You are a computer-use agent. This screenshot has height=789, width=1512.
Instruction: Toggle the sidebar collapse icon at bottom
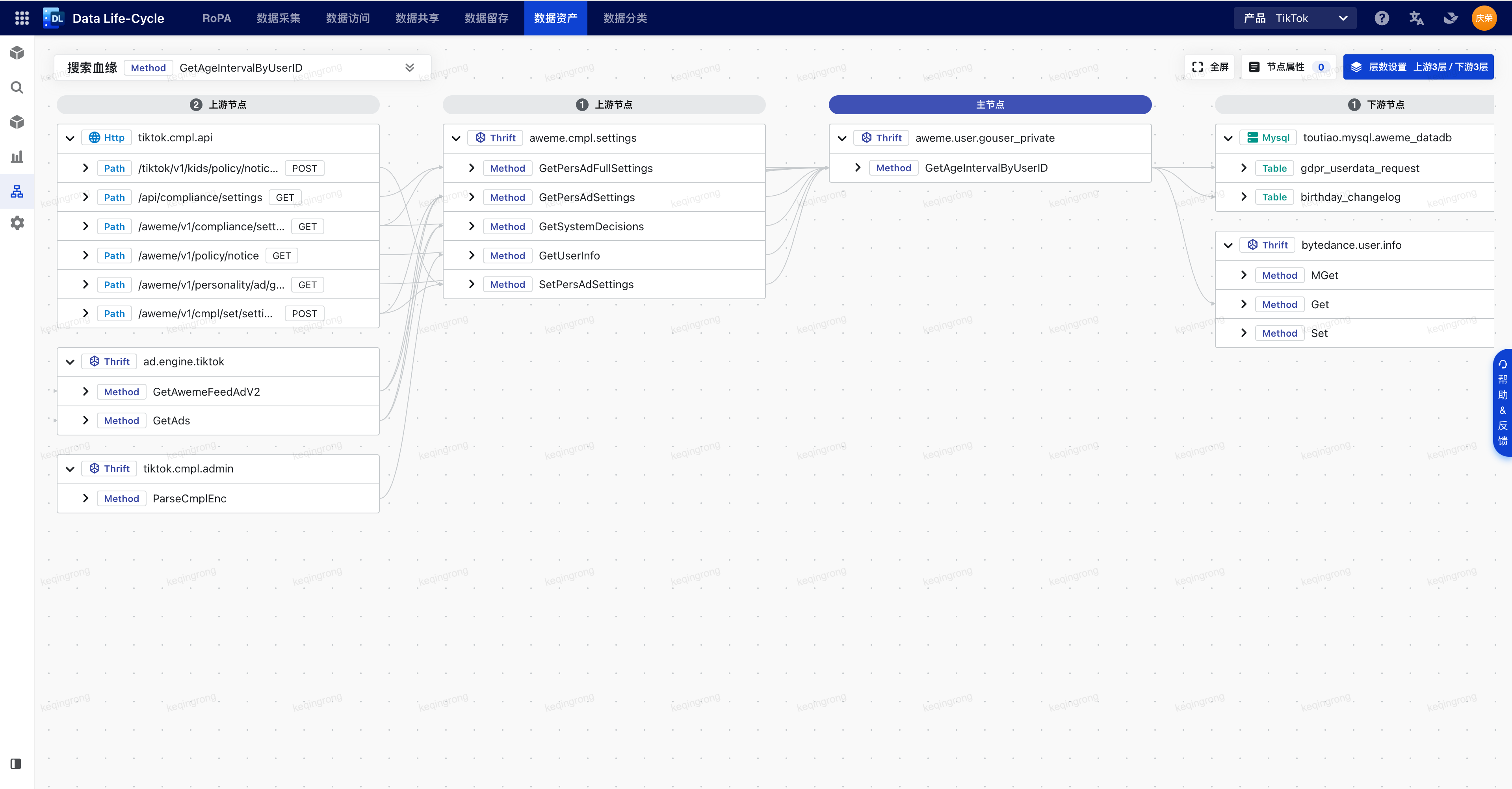[x=16, y=764]
